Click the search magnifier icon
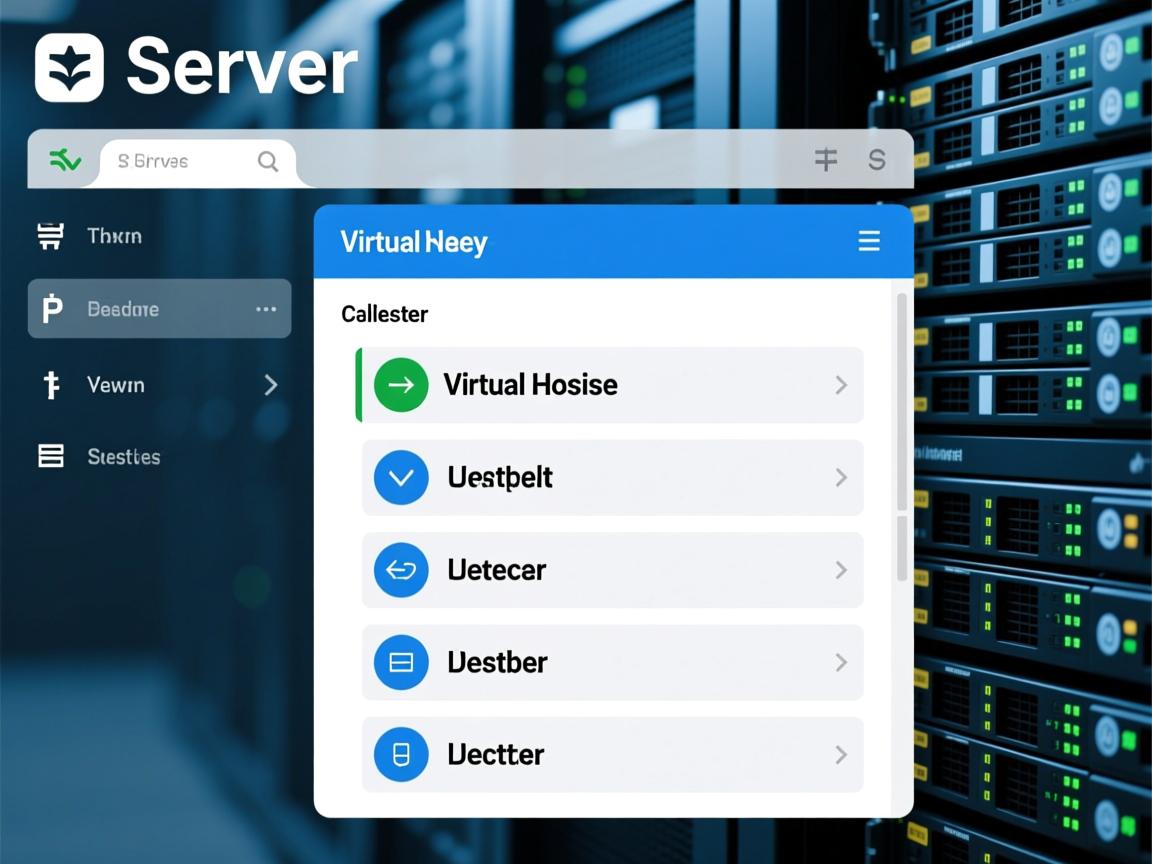1152x864 pixels. click(268, 161)
